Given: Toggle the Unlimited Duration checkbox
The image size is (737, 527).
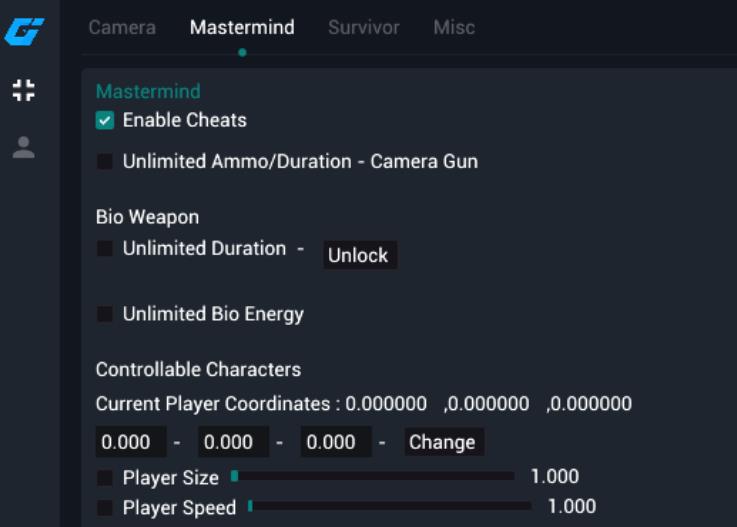Looking at the screenshot, I should (x=105, y=249).
